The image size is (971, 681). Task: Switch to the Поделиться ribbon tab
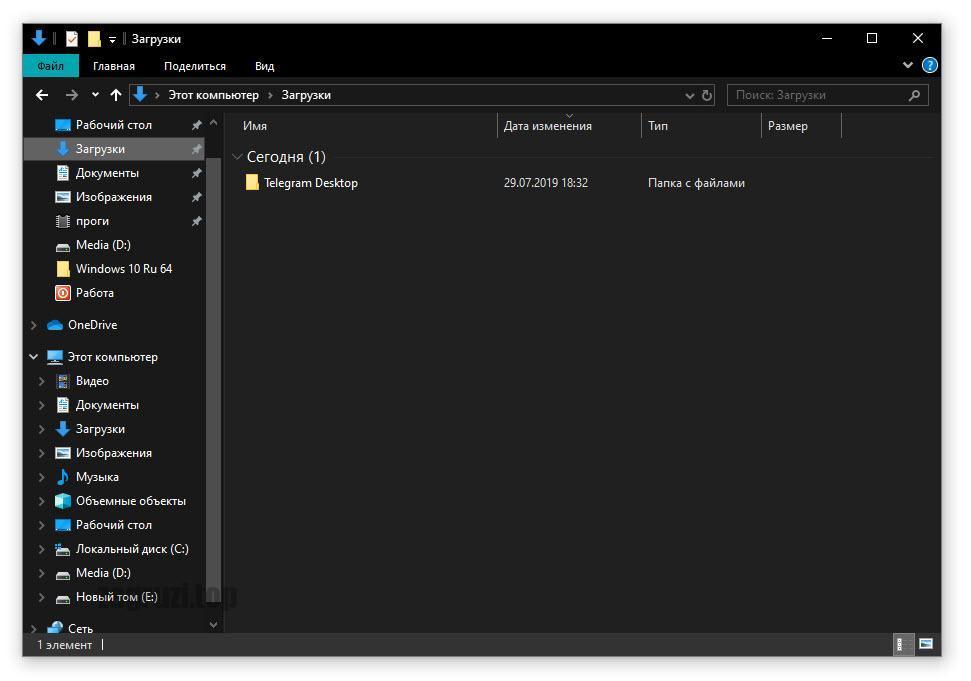pyautogui.click(x=195, y=66)
